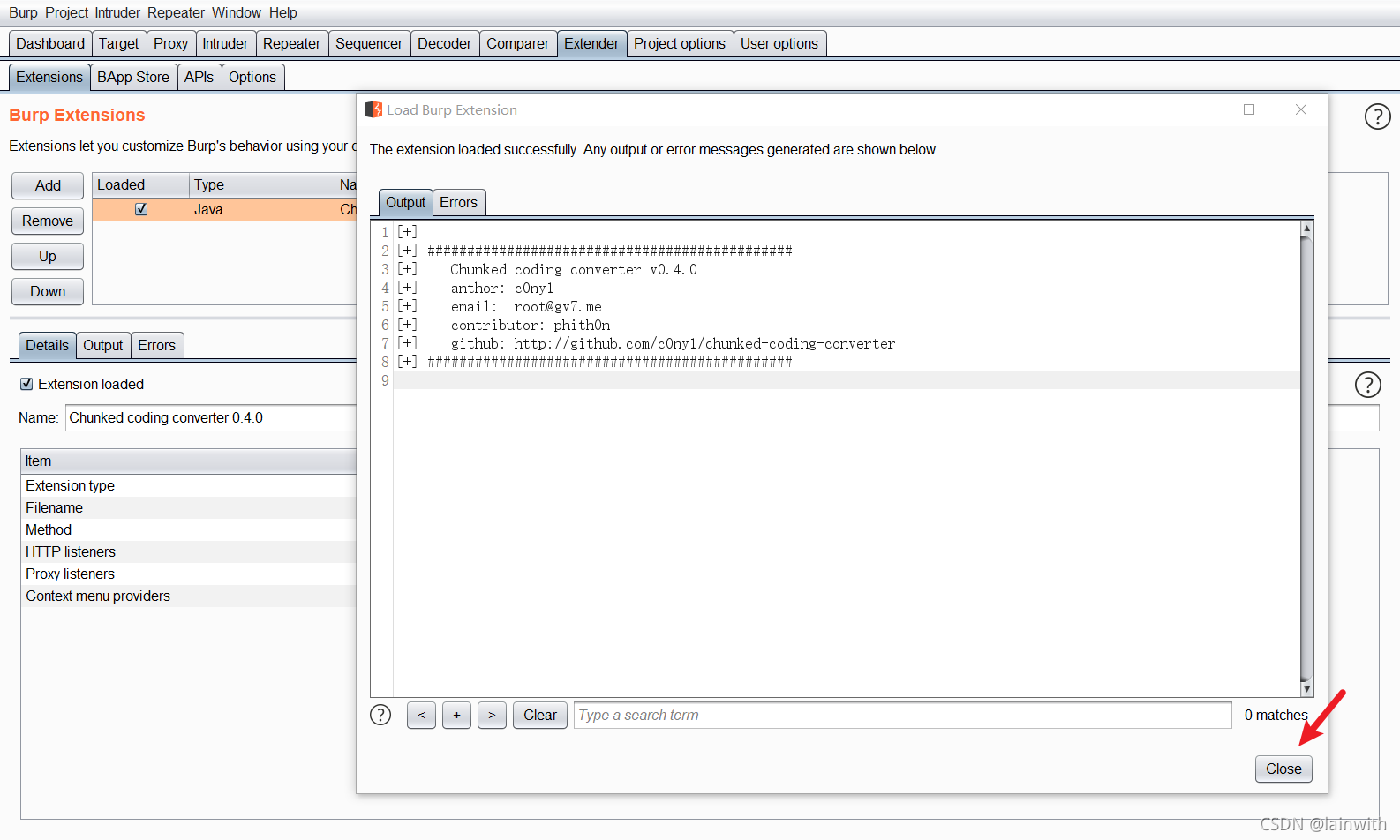The image size is (1400, 840).
Task: Select the Output tab in the dialog
Action: pyautogui.click(x=406, y=203)
